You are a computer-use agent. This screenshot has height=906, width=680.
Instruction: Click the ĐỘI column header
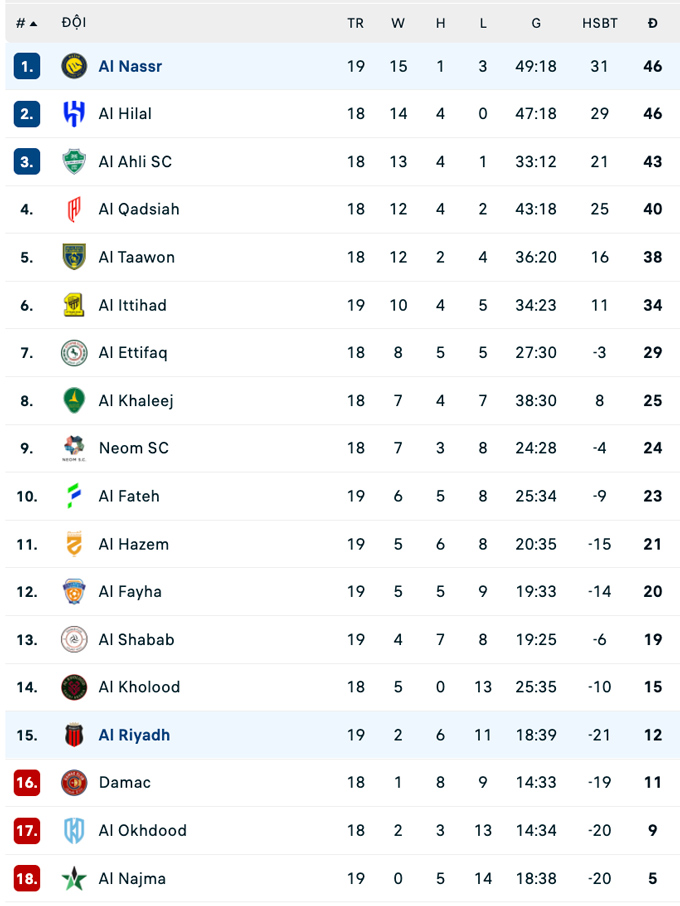point(73,23)
